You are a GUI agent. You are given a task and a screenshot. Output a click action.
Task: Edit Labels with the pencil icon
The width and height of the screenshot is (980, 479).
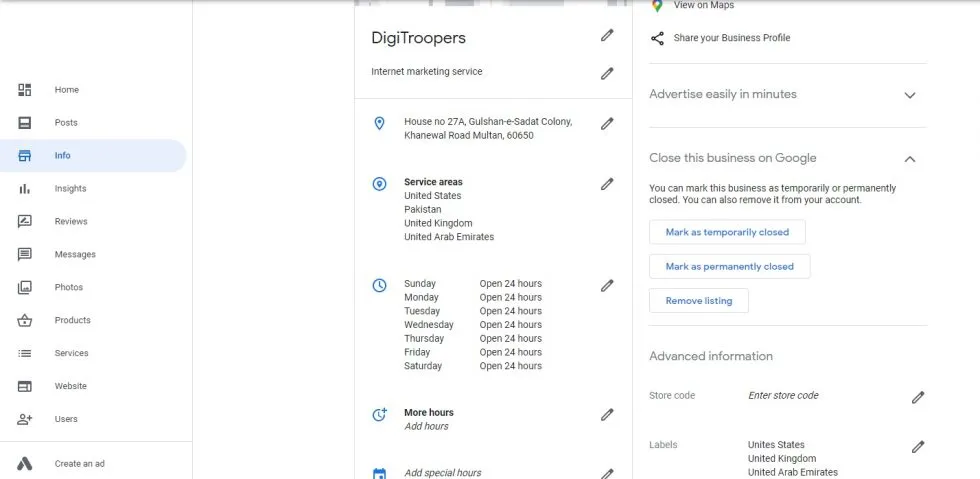click(918, 447)
